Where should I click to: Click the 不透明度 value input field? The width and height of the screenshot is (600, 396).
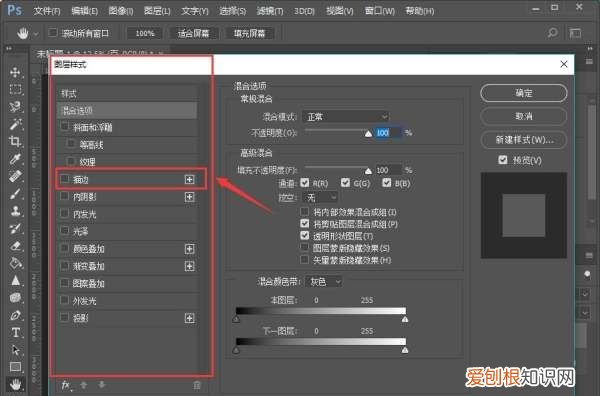click(388, 133)
